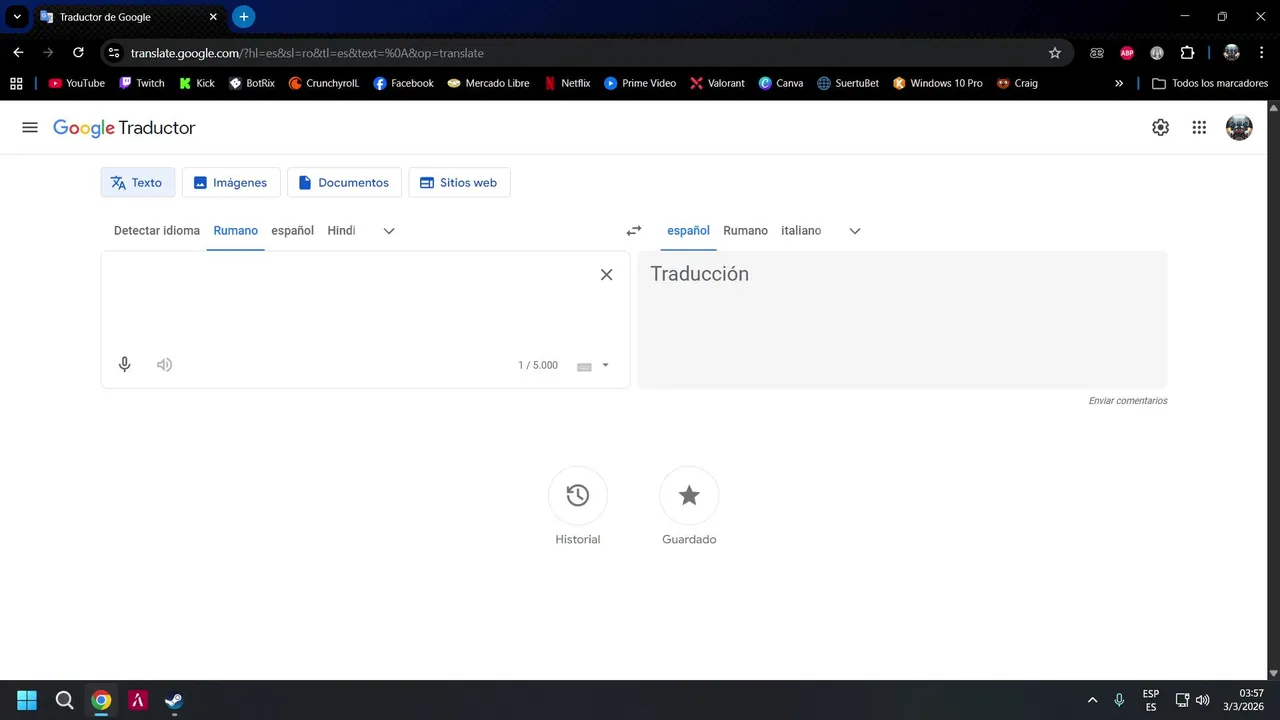Image resolution: width=1280 pixels, height=720 pixels.
Task: Open the Craig bookmark
Action: tap(1018, 83)
